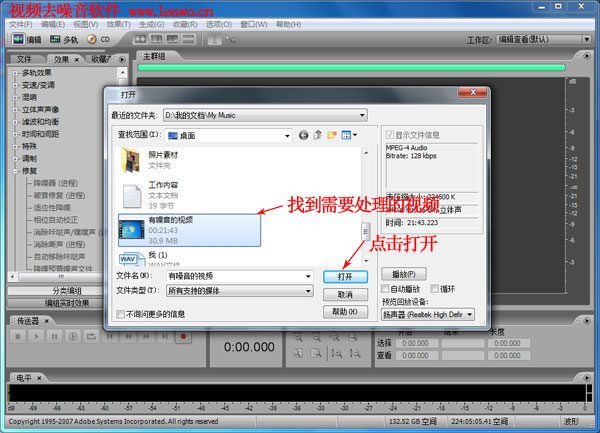Open the 预览回放设备 dropdown
600x433 pixels.
470,315
